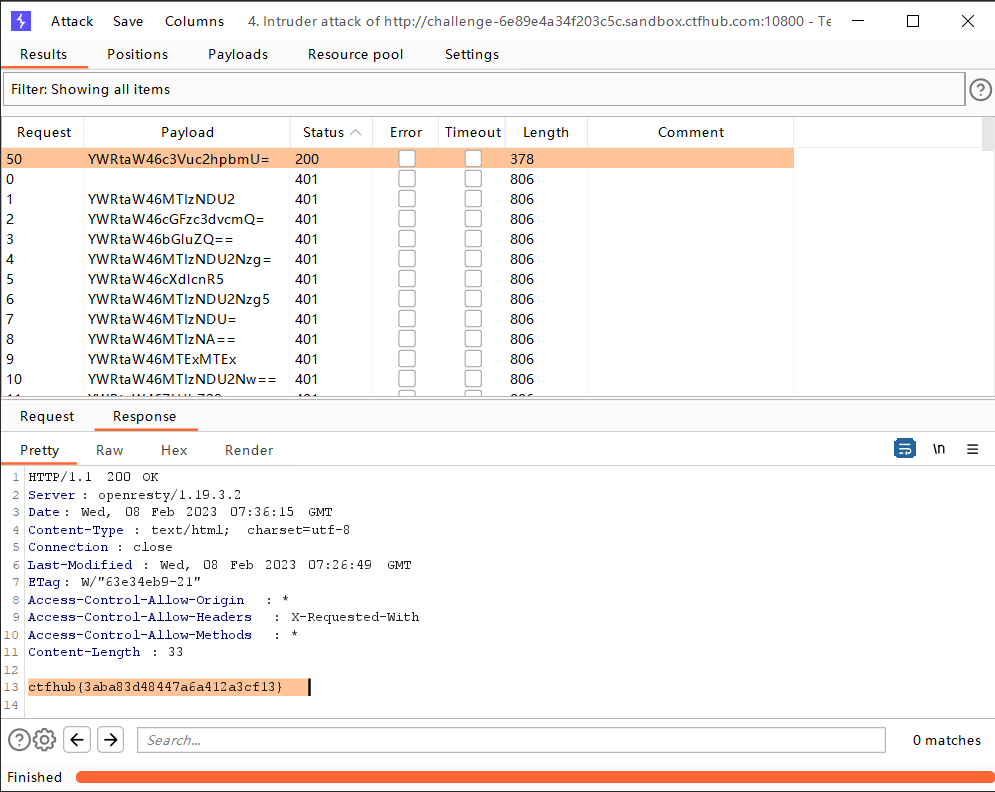Tick the Timeout checkbox for request 0
This screenshot has height=792, width=995.
473,179
